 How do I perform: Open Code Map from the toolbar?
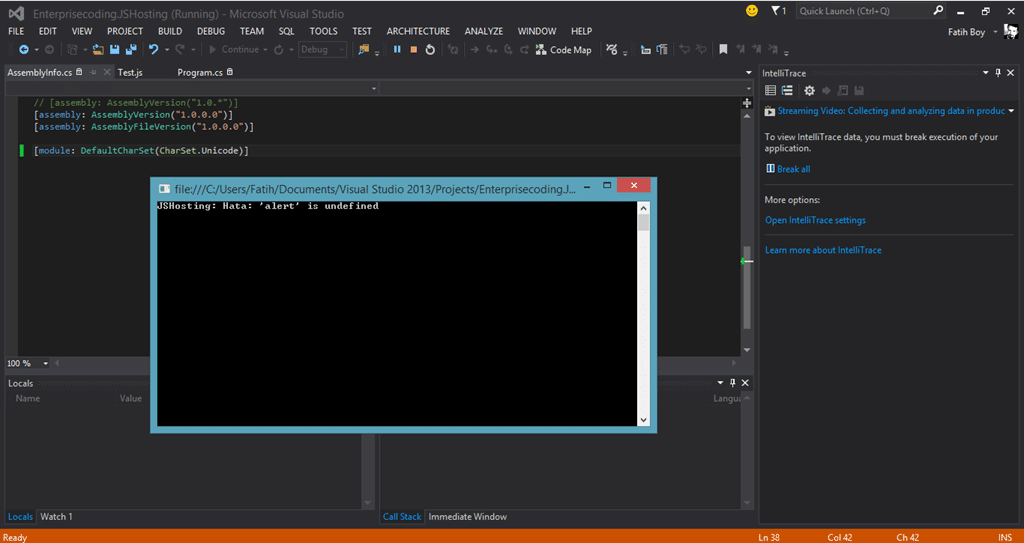[x=563, y=50]
